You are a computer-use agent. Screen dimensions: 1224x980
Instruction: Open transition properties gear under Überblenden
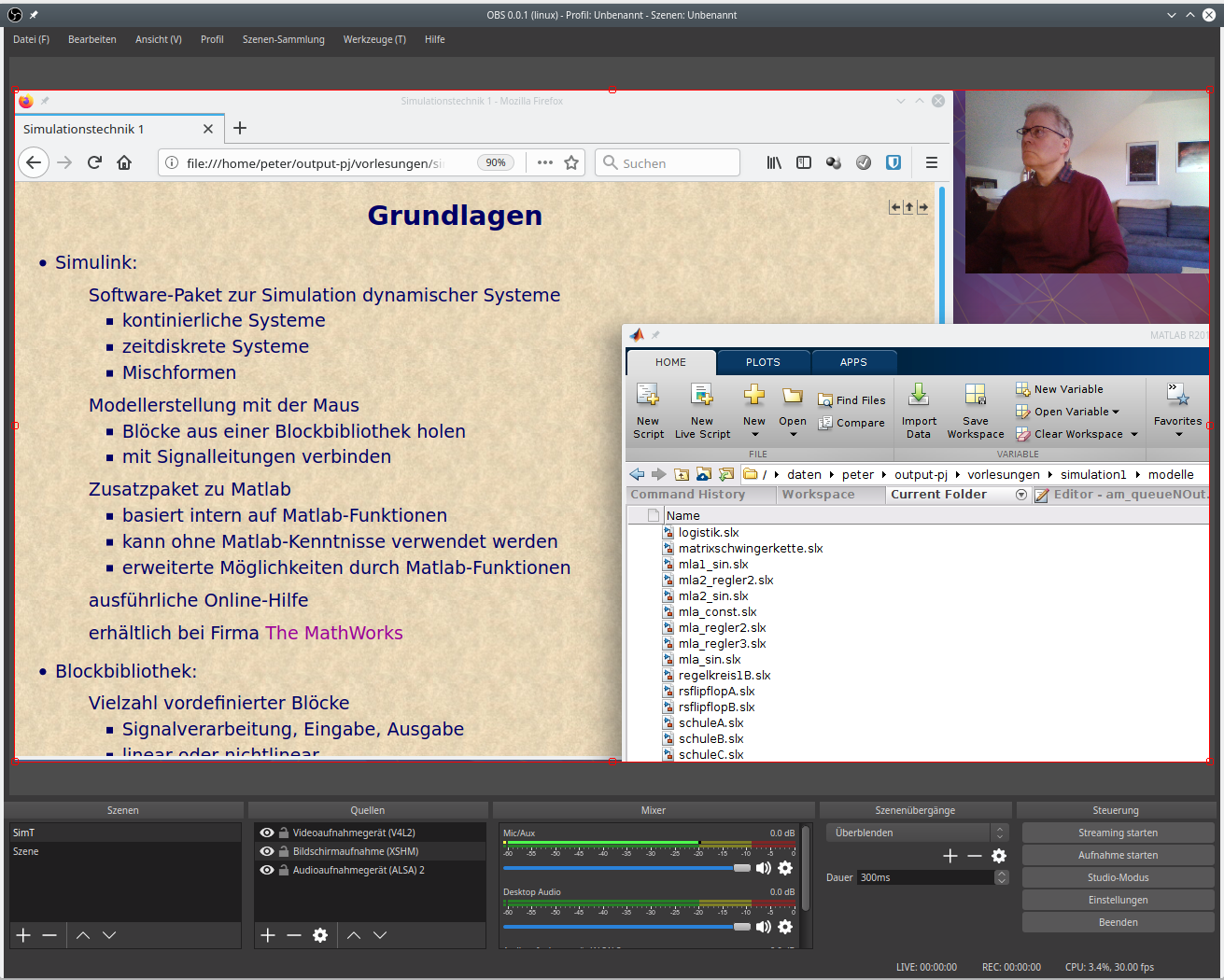pyautogui.click(x=999, y=856)
